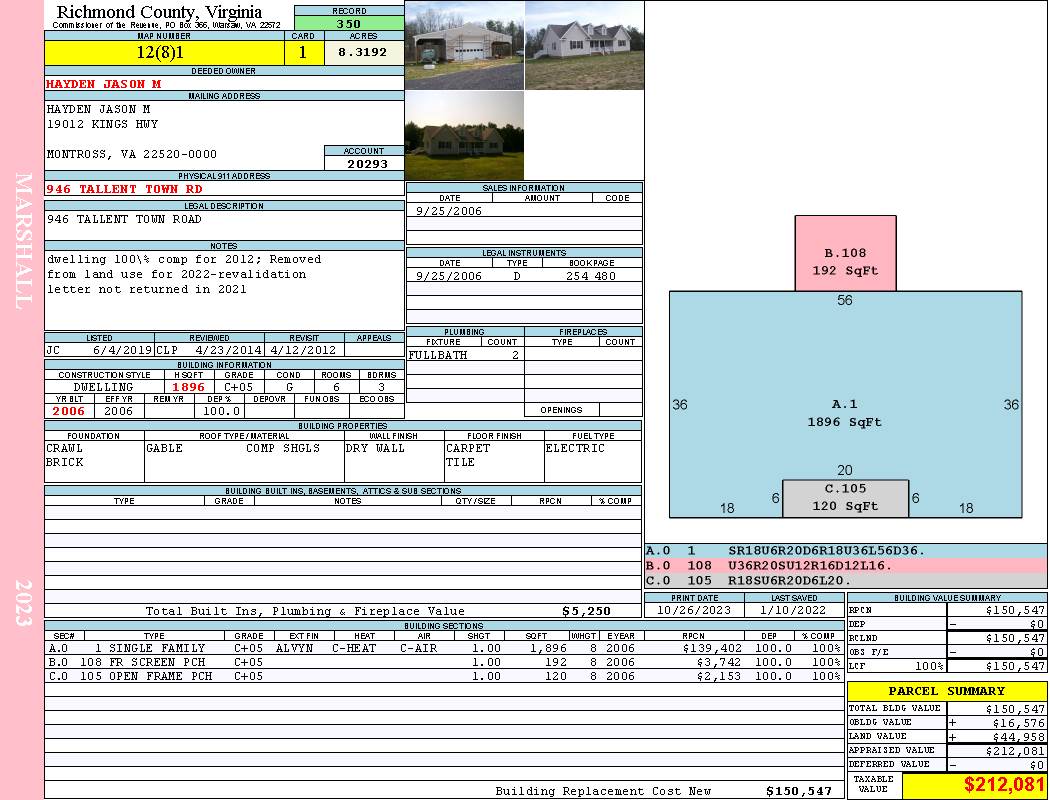The image size is (1050, 800).
Task: Click inside the Notes text box
Action: [223, 290]
